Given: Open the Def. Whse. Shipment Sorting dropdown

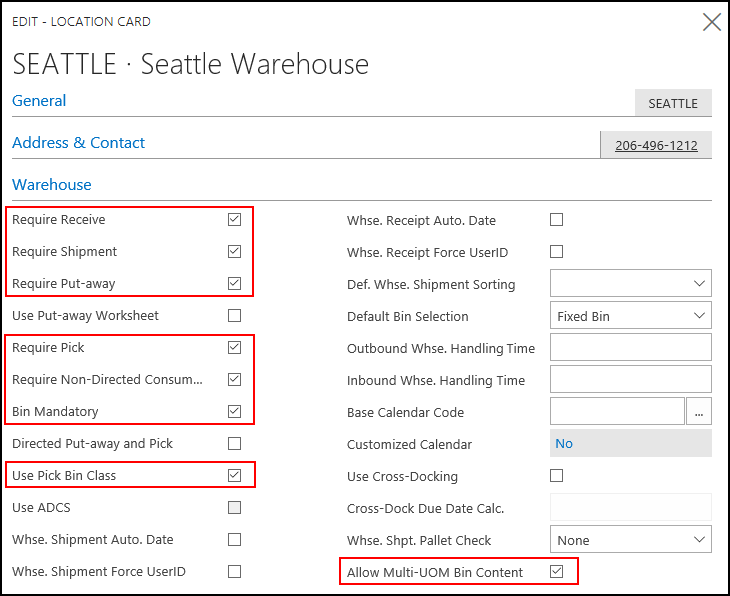Looking at the screenshot, I should click(631, 284).
